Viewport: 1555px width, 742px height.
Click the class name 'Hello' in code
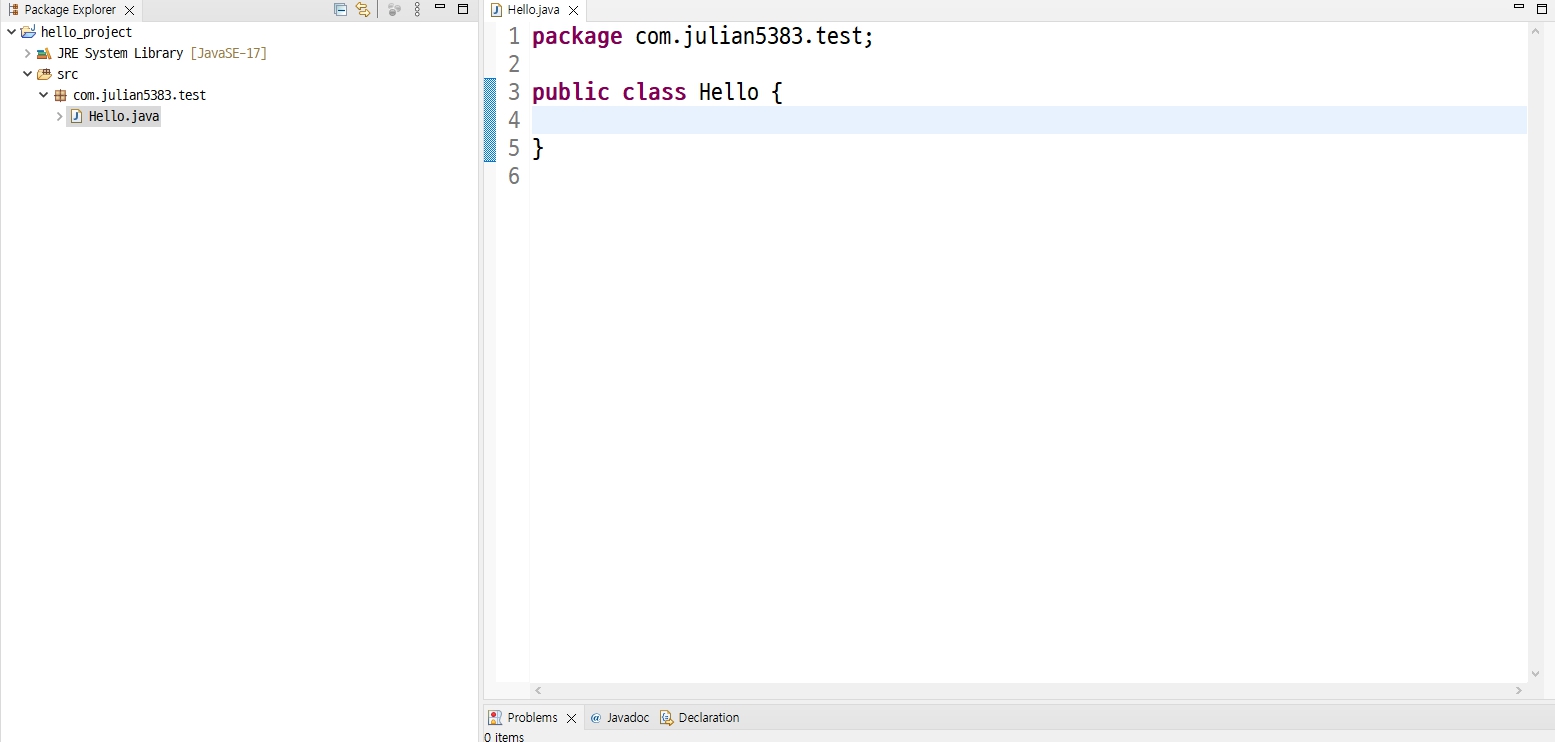point(729,93)
